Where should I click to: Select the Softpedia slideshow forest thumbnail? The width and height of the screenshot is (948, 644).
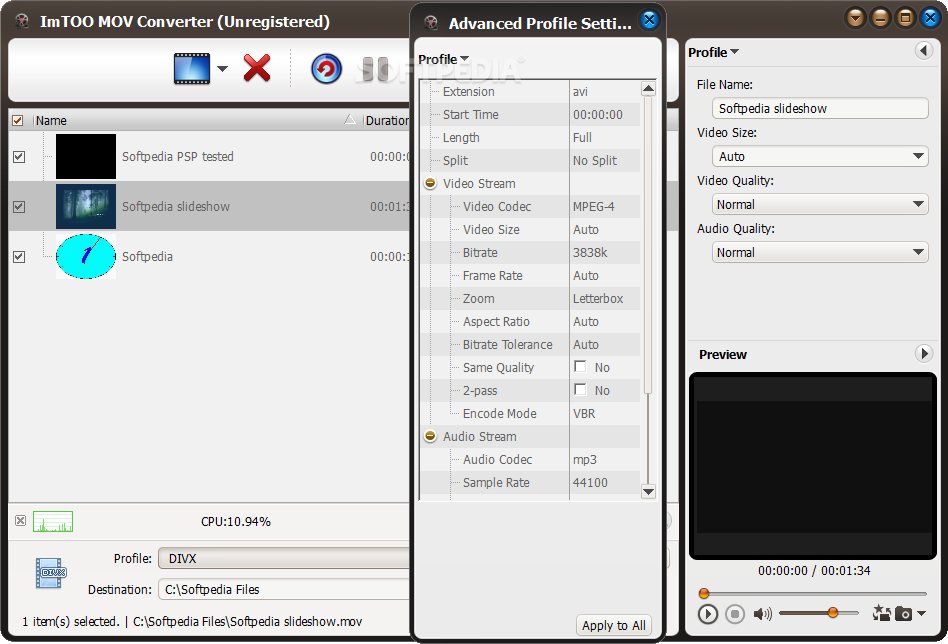(x=86, y=207)
